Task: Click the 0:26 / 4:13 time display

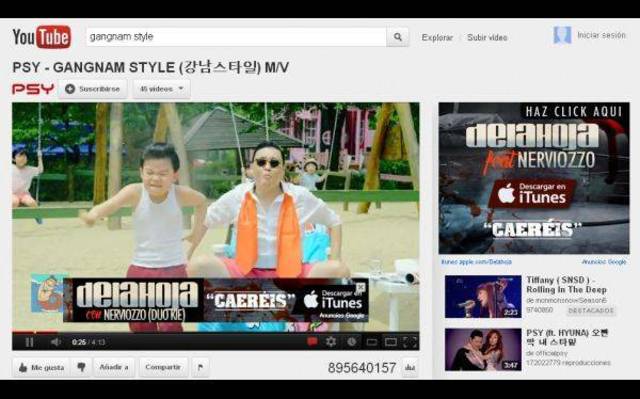Action: pyautogui.click(x=89, y=342)
